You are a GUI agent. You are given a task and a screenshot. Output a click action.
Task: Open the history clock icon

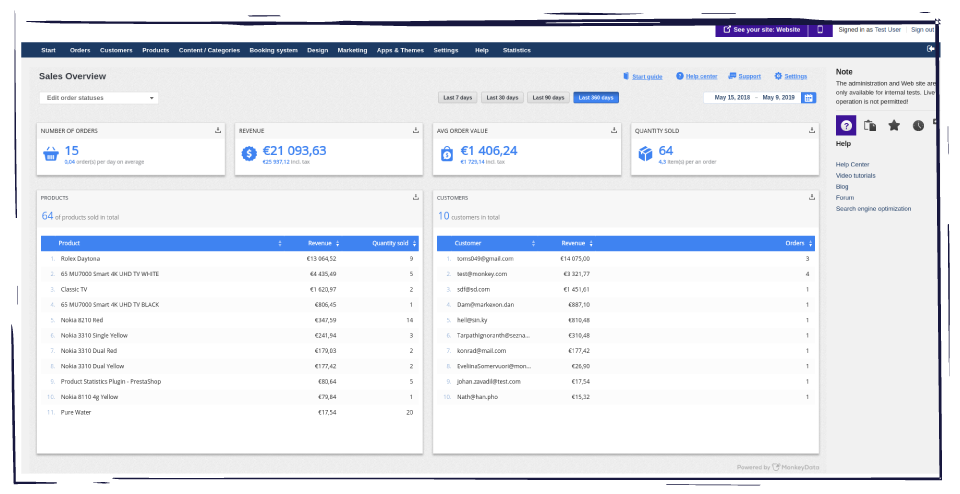pyautogui.click(x=918, y=125)
